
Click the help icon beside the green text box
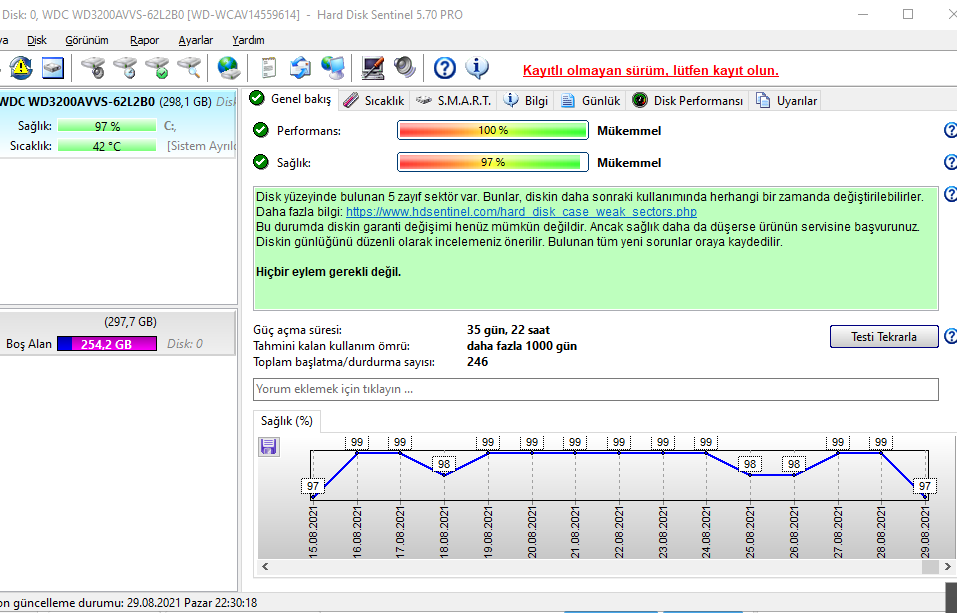950,194
